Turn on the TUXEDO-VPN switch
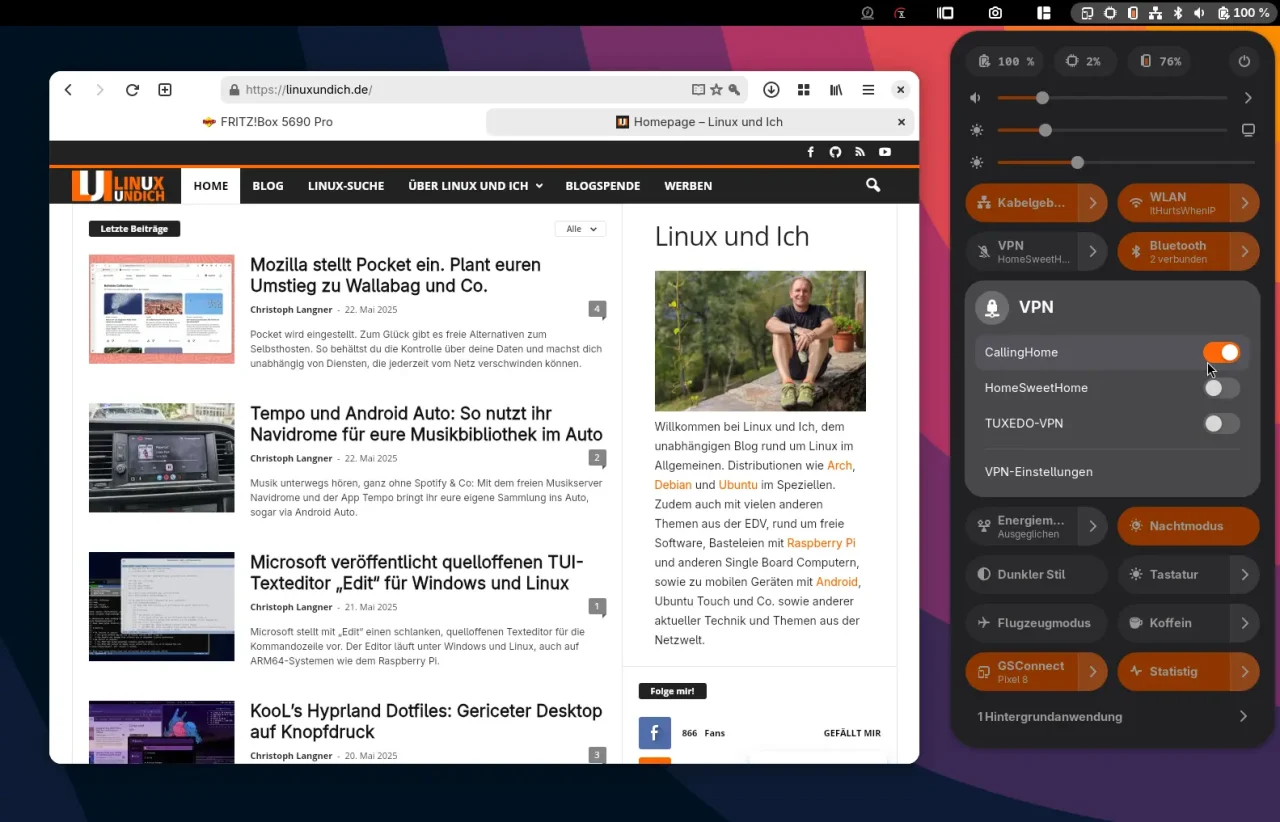1280x822 pixels. point(1221,424)
